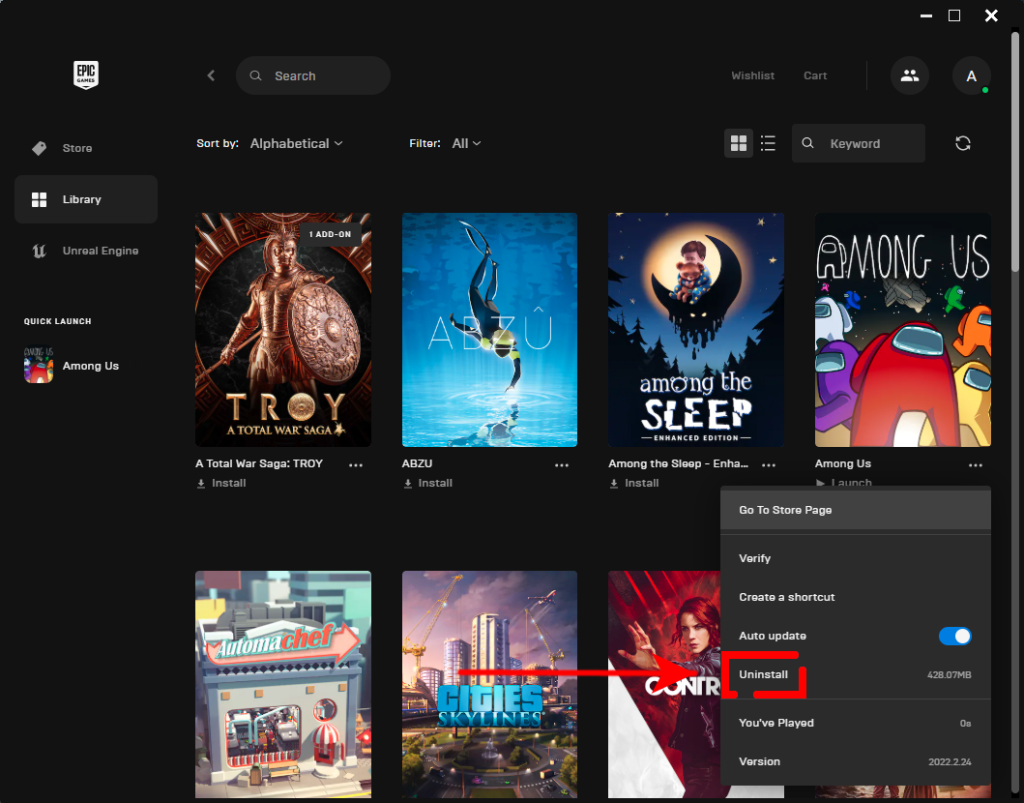Open the three-dot menu for Among the Sleep
The height and width of the screenshot is (803, 1024).
(769, 465)
